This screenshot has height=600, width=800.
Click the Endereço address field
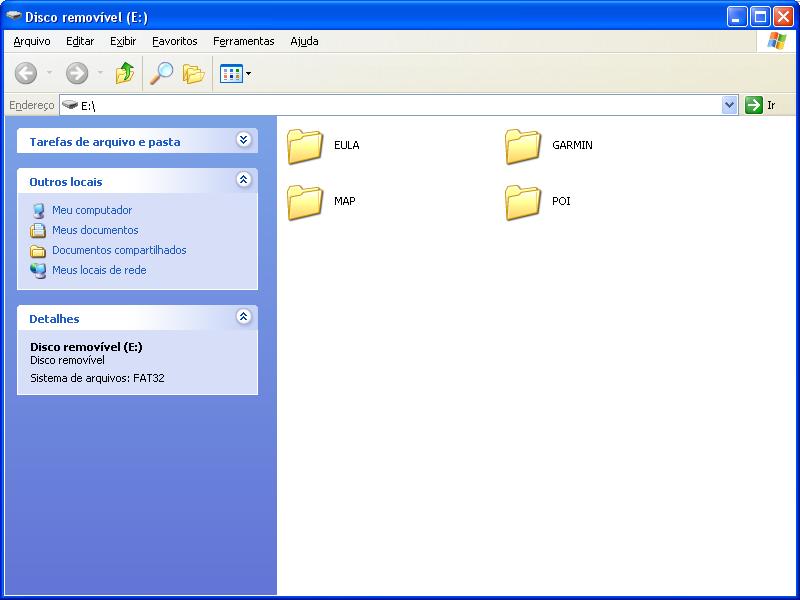(x=391, y=105)
